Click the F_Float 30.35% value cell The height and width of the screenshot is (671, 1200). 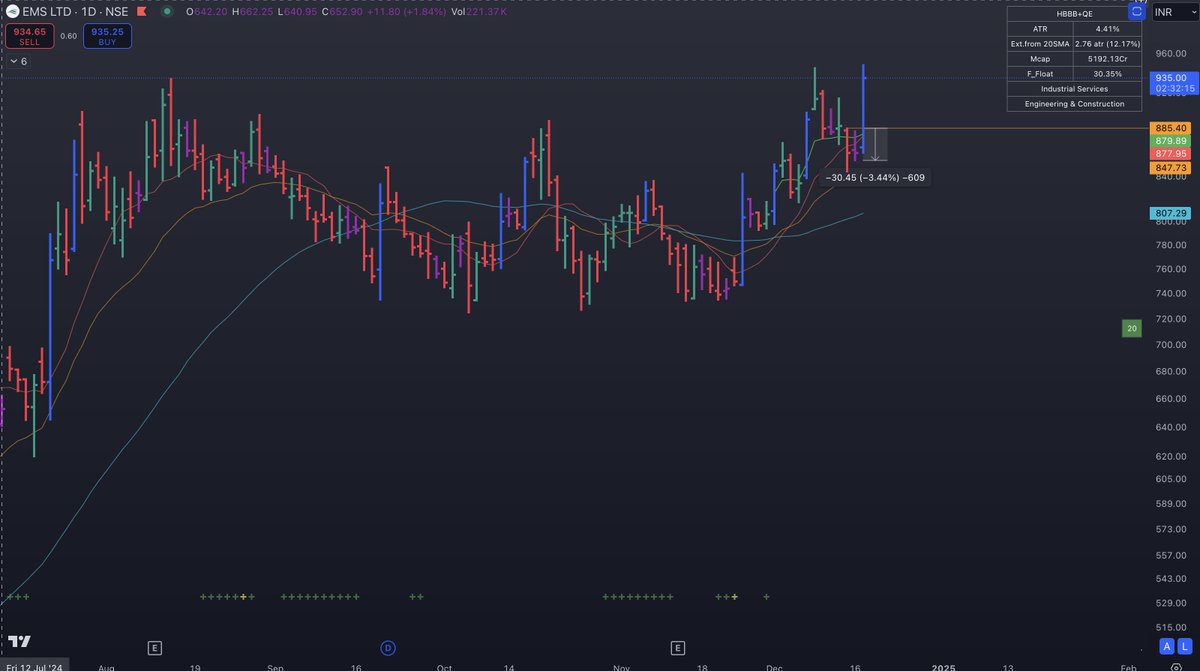click(1107, 73)
